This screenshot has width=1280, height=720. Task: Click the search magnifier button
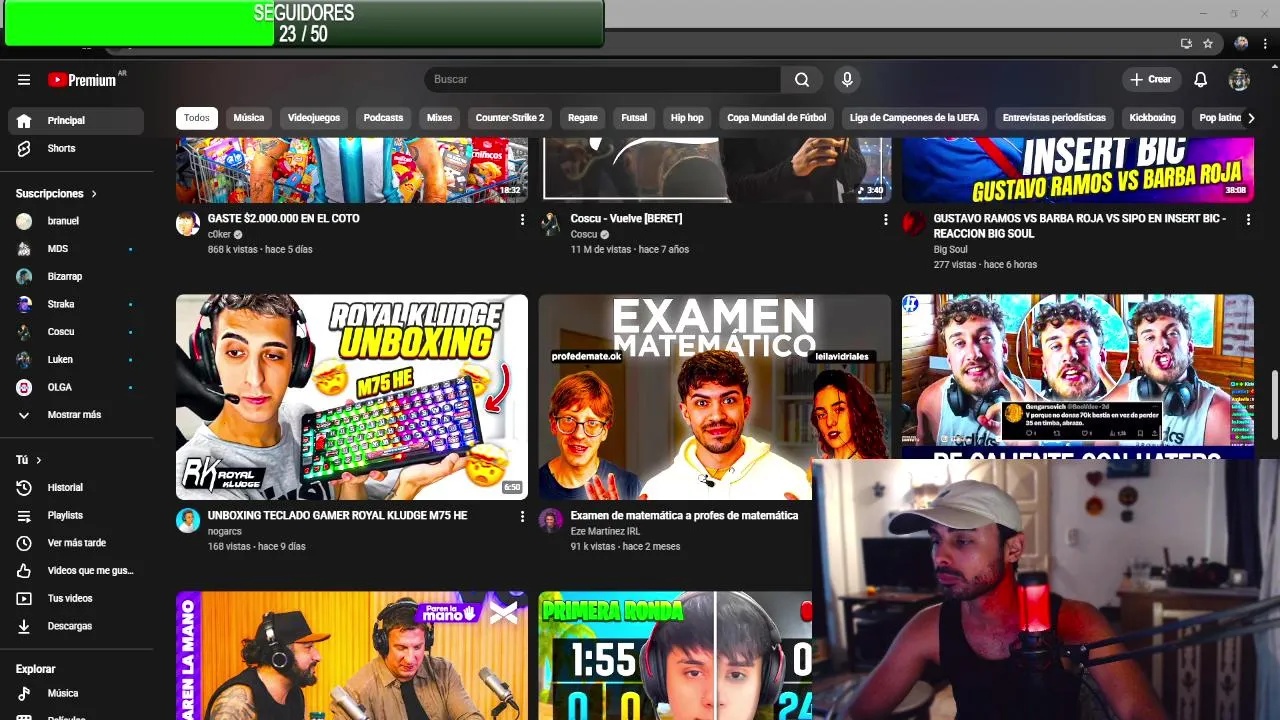[802, 79]
